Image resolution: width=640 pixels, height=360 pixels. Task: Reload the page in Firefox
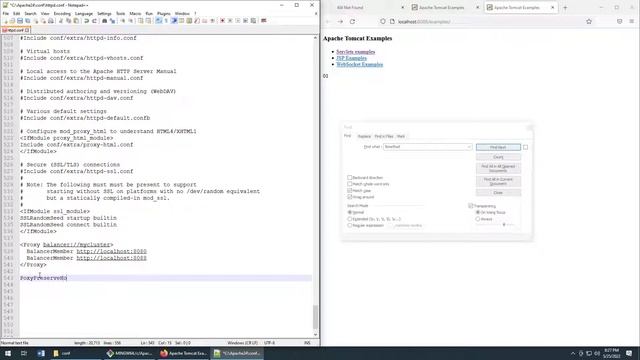pos(352,22)
